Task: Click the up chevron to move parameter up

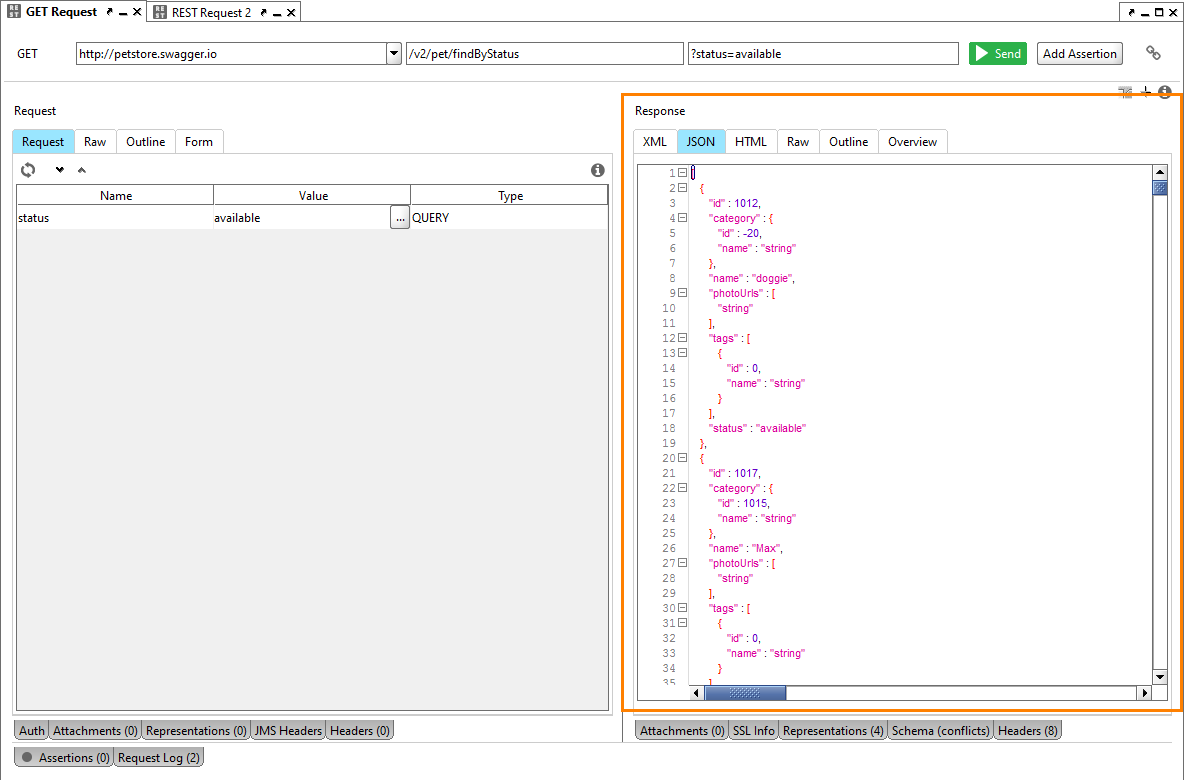Action: 82,169
